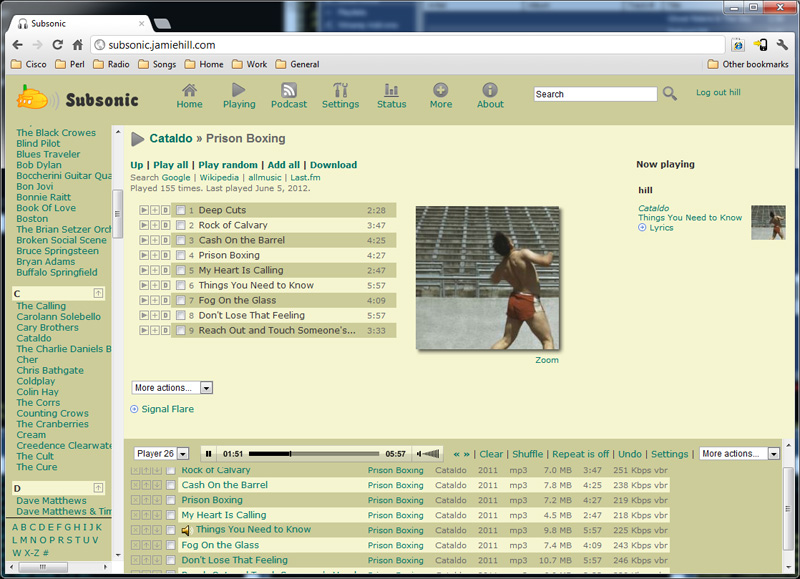Viewport: 800px width, 579px height.
Task: Remove Cash On the Barrel from playlist with X icon
Action: pos(135,485)
